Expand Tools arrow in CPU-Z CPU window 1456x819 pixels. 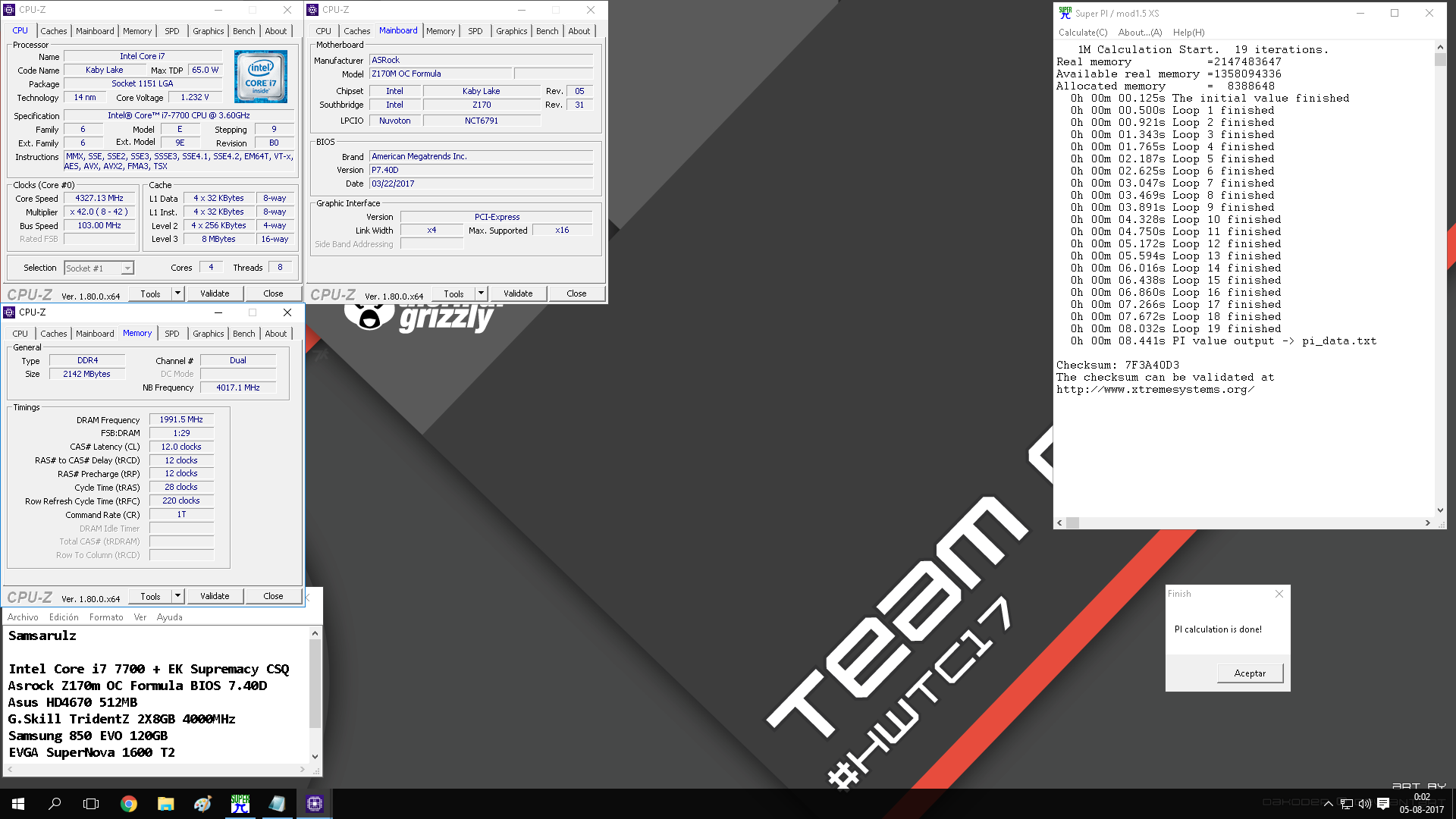pyautogui.click(x=177, y=293)
